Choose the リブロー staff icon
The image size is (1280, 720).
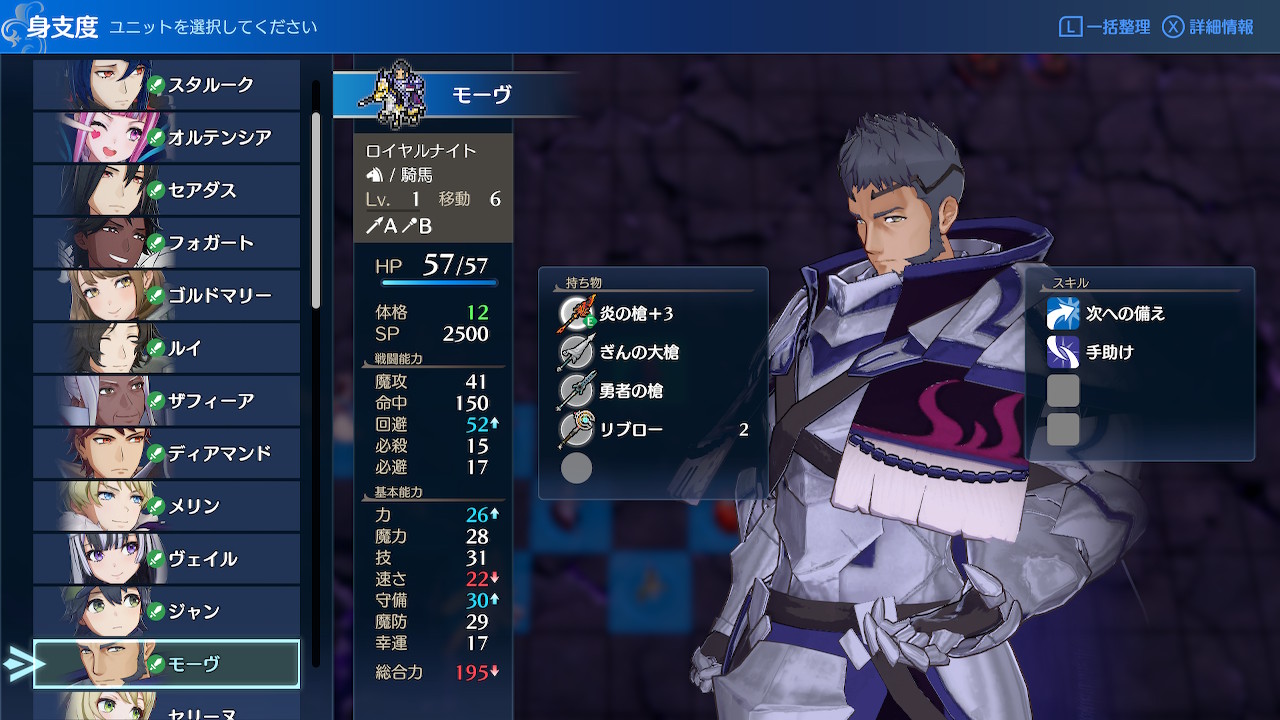(x=577, y=430)
